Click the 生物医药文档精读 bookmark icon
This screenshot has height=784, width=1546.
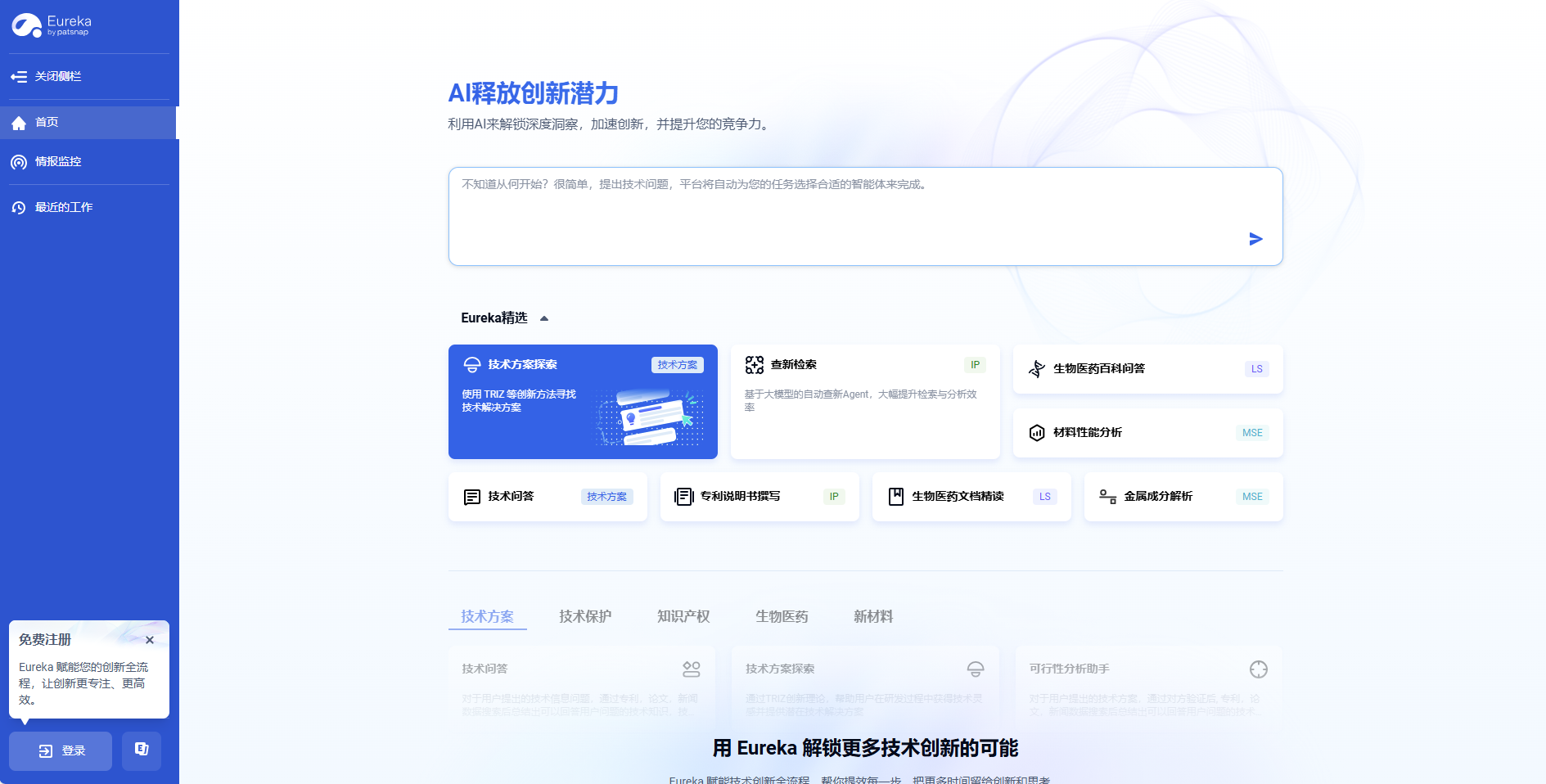(x=896, y=497)
